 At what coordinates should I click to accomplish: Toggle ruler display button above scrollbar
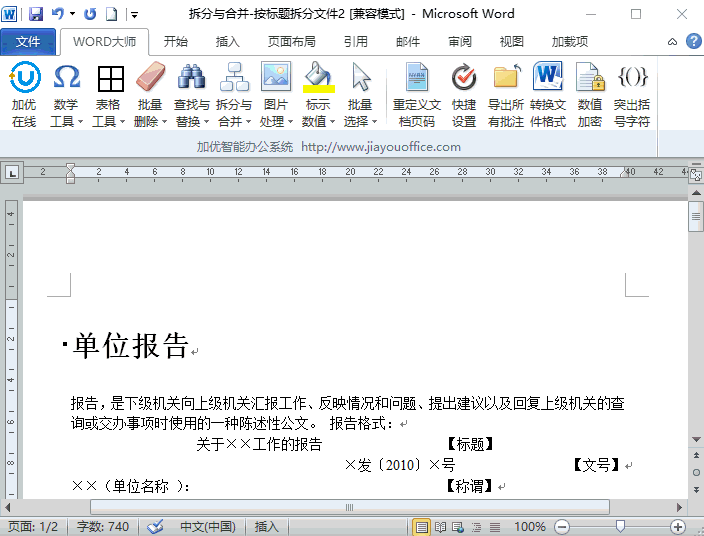click(x=696, y=175)
